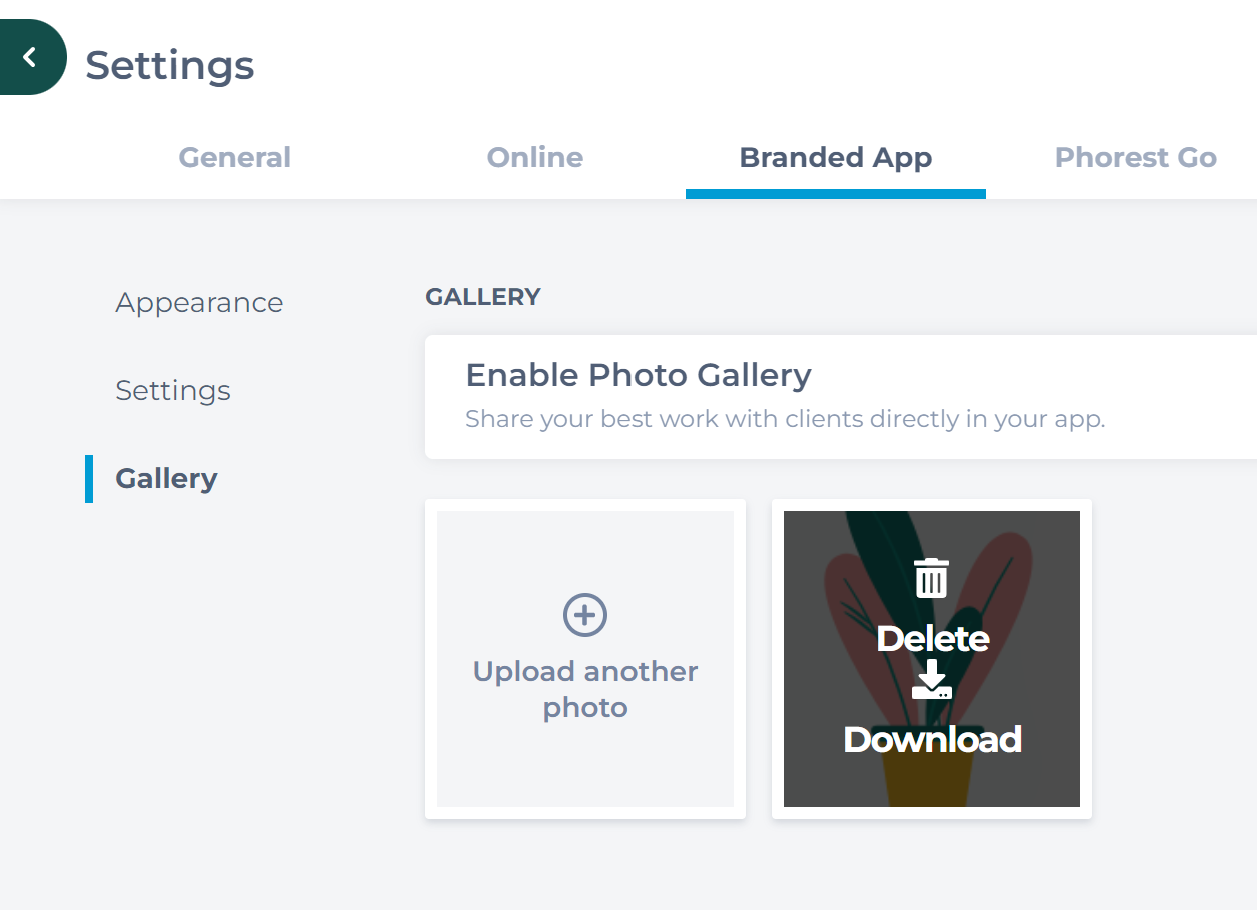Click the circled plus upload icon
1258x910 pixels.
[585, 614]
